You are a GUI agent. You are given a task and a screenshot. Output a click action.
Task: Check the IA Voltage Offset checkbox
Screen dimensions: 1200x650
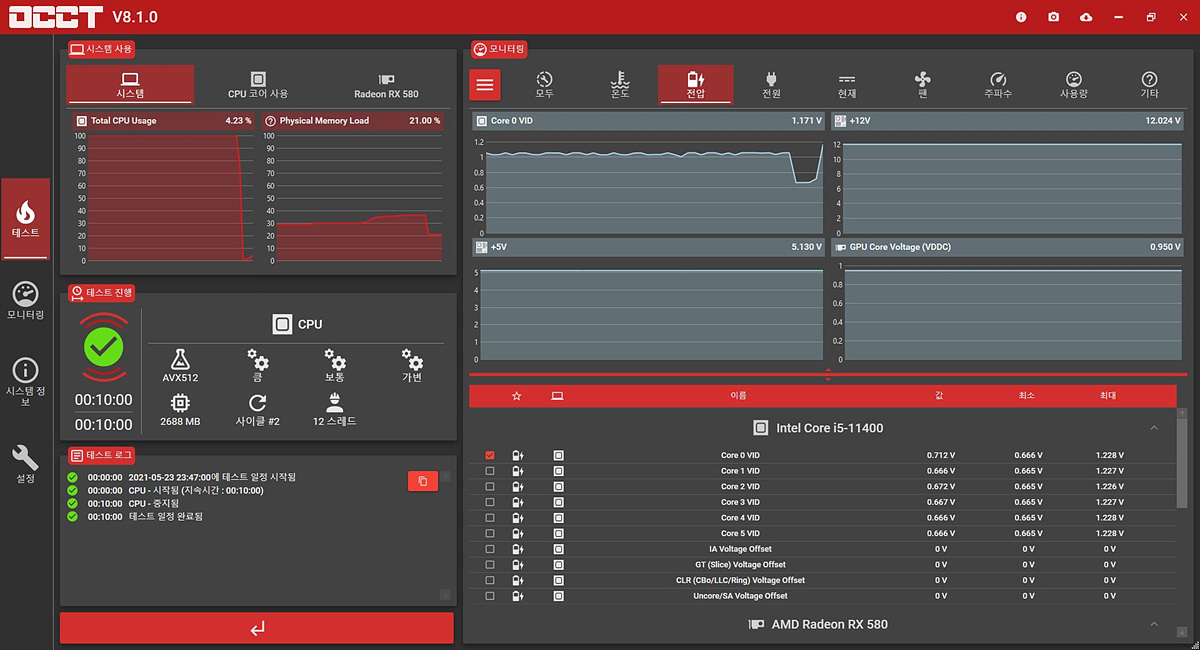pyautogui.click(x=489, y=549)
